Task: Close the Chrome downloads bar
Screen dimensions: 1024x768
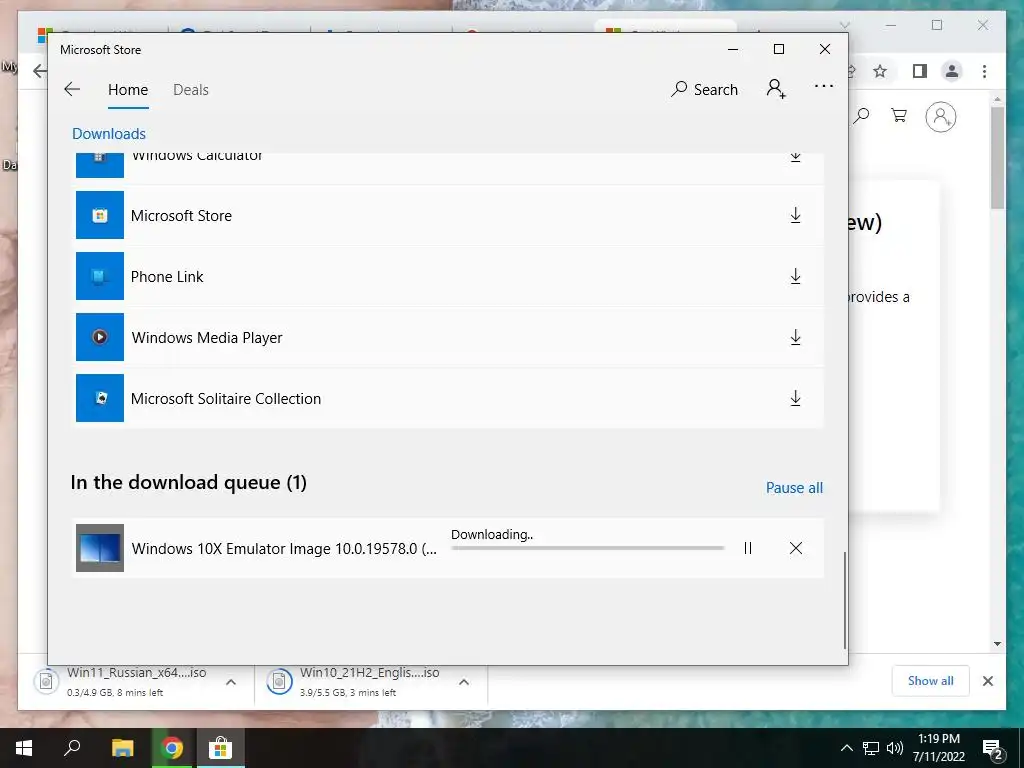Action: pos(987,681)
